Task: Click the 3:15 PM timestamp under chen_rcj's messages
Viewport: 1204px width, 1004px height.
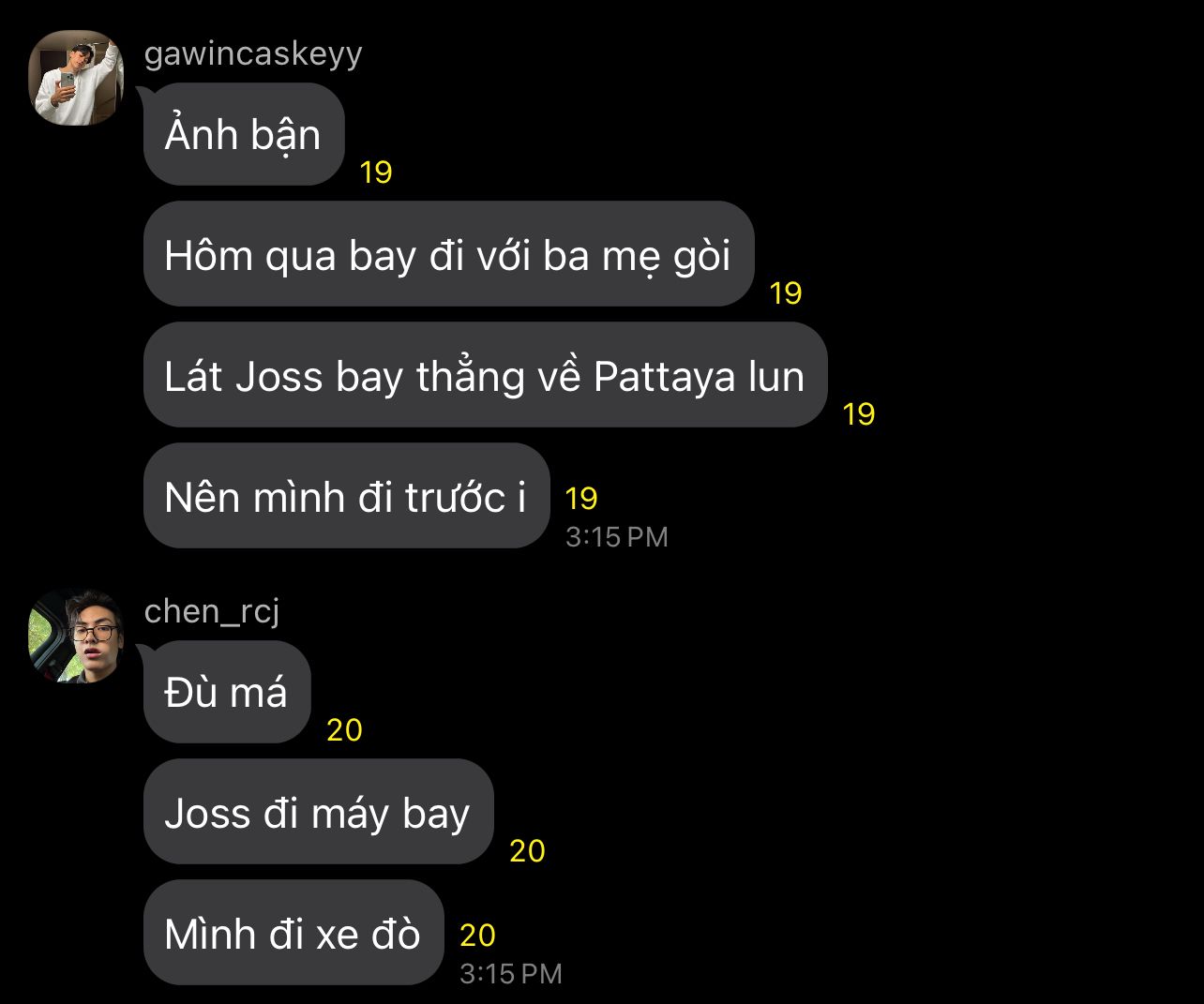Action: [x=511, y=974]
